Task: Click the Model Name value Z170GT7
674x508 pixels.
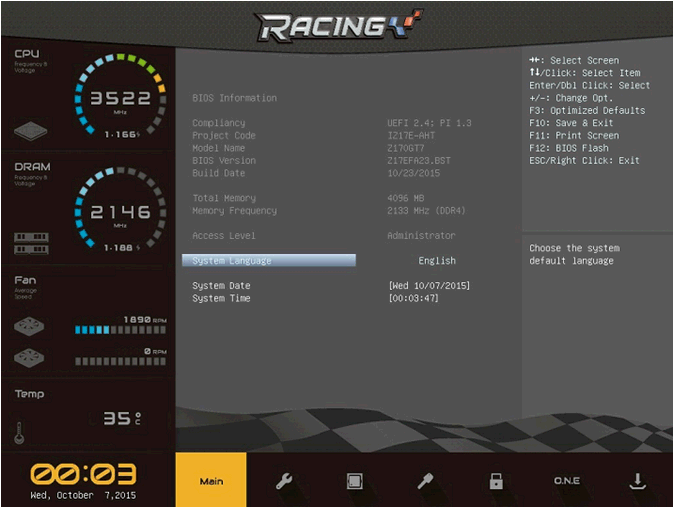Action: (405, 148)
